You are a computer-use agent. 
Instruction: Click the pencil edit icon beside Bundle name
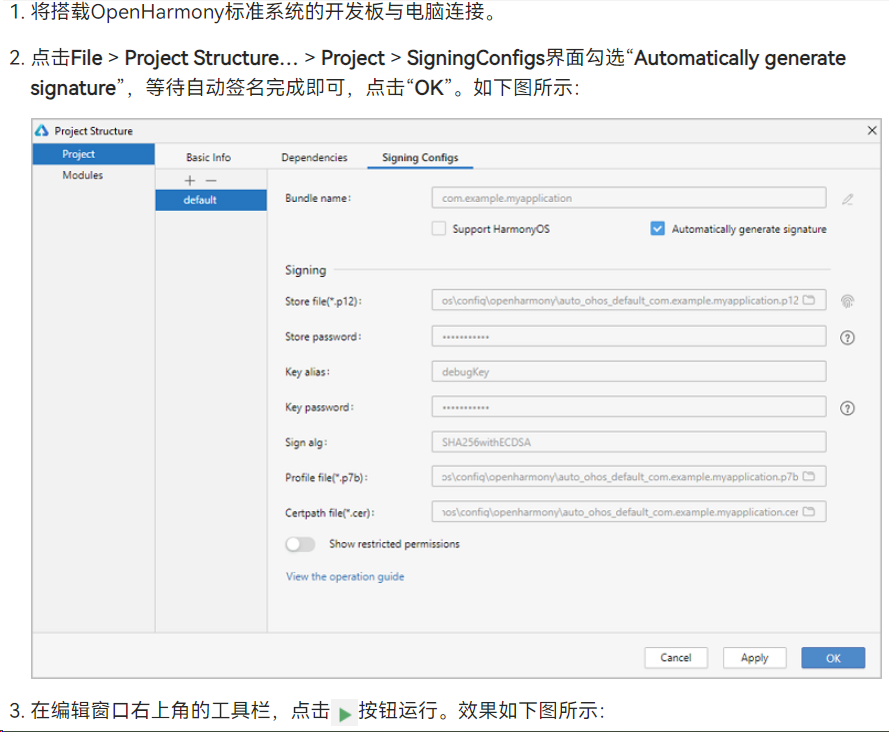[x=847, y=199]
